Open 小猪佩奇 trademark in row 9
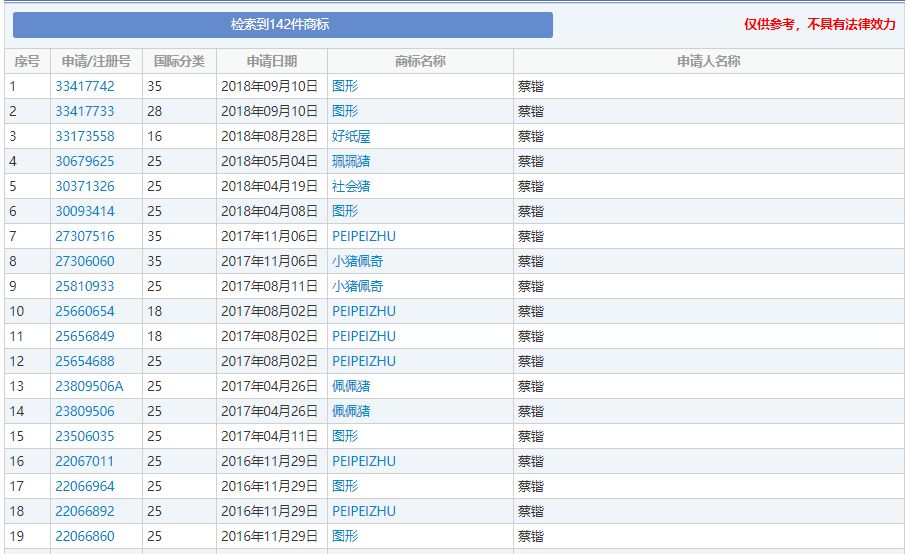Screen dimensions: 907x554 point(357,286)
